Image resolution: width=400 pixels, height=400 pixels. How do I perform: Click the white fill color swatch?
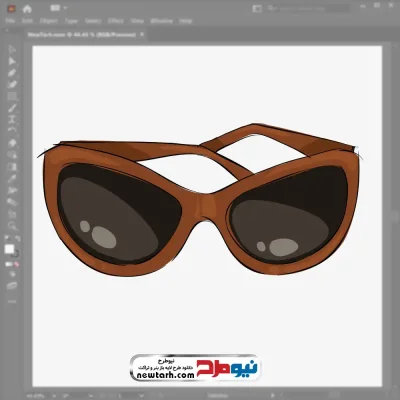pos(9,249)
